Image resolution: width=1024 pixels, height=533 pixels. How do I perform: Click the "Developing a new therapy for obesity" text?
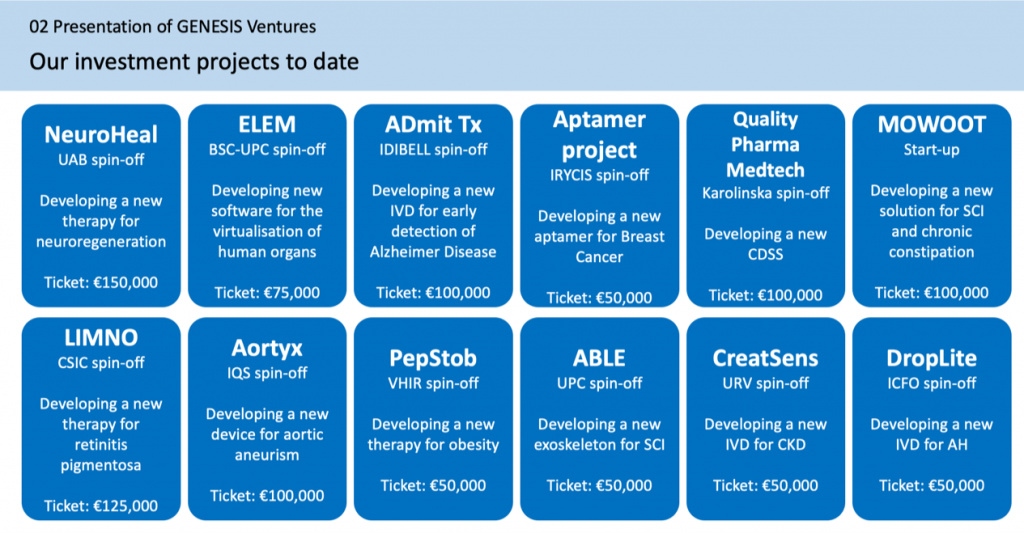[433, 435]
